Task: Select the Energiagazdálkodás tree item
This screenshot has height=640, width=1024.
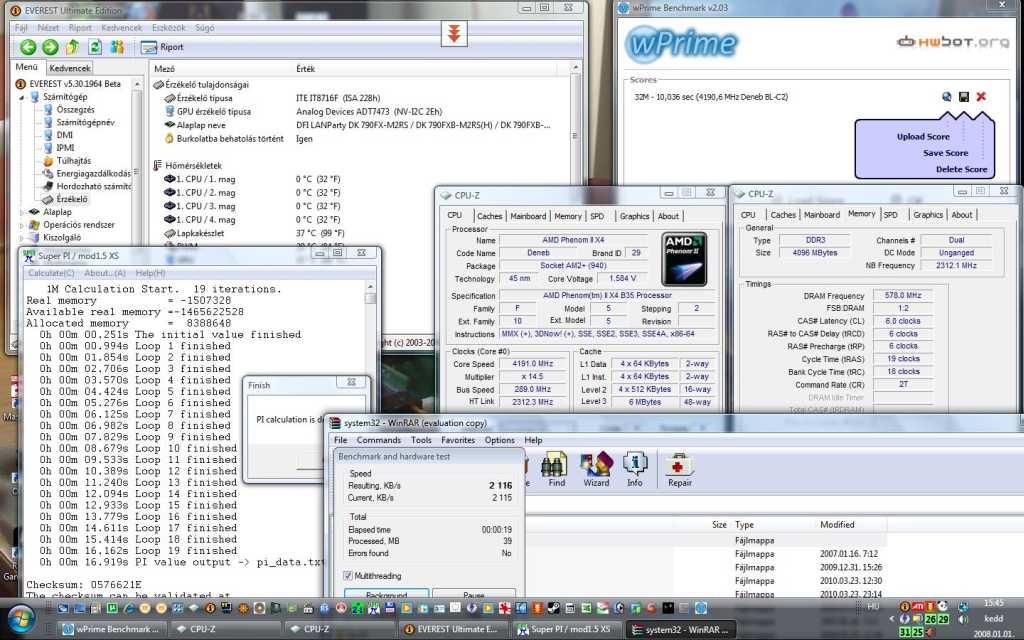Action: coord(93,174)
